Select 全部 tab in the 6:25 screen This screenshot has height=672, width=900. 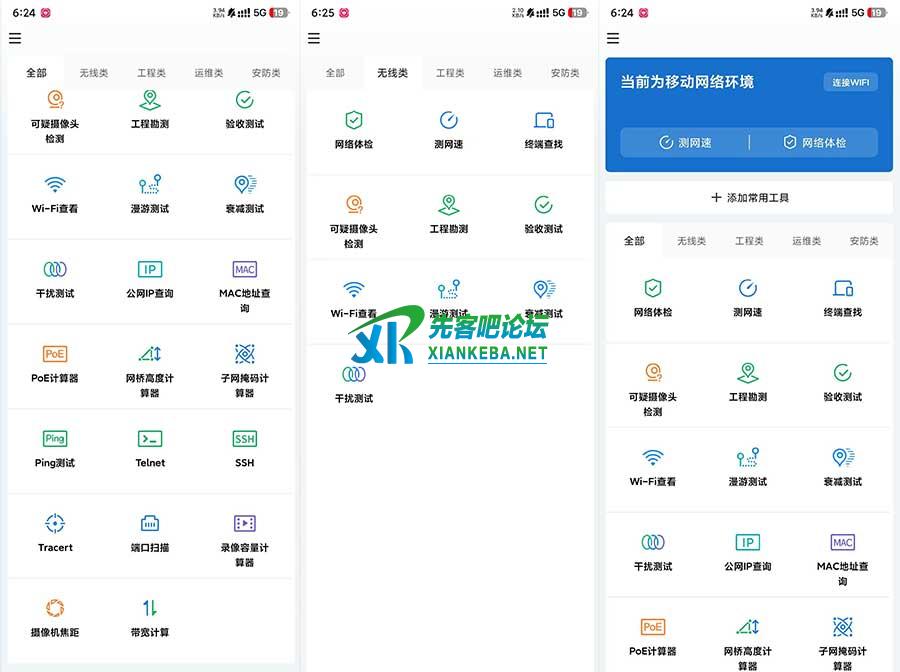[x=335, y=73]
